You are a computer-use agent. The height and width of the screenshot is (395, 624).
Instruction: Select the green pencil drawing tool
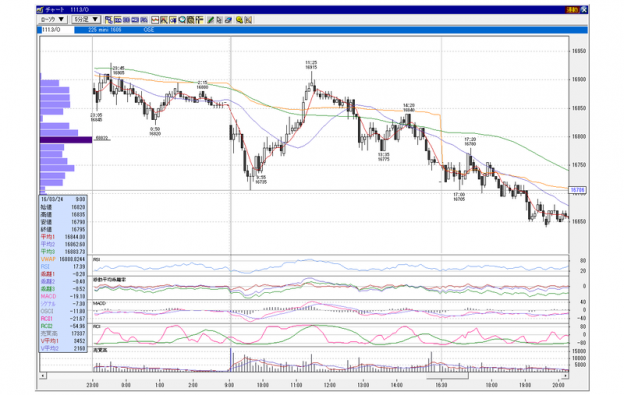[x=211, y=20]
